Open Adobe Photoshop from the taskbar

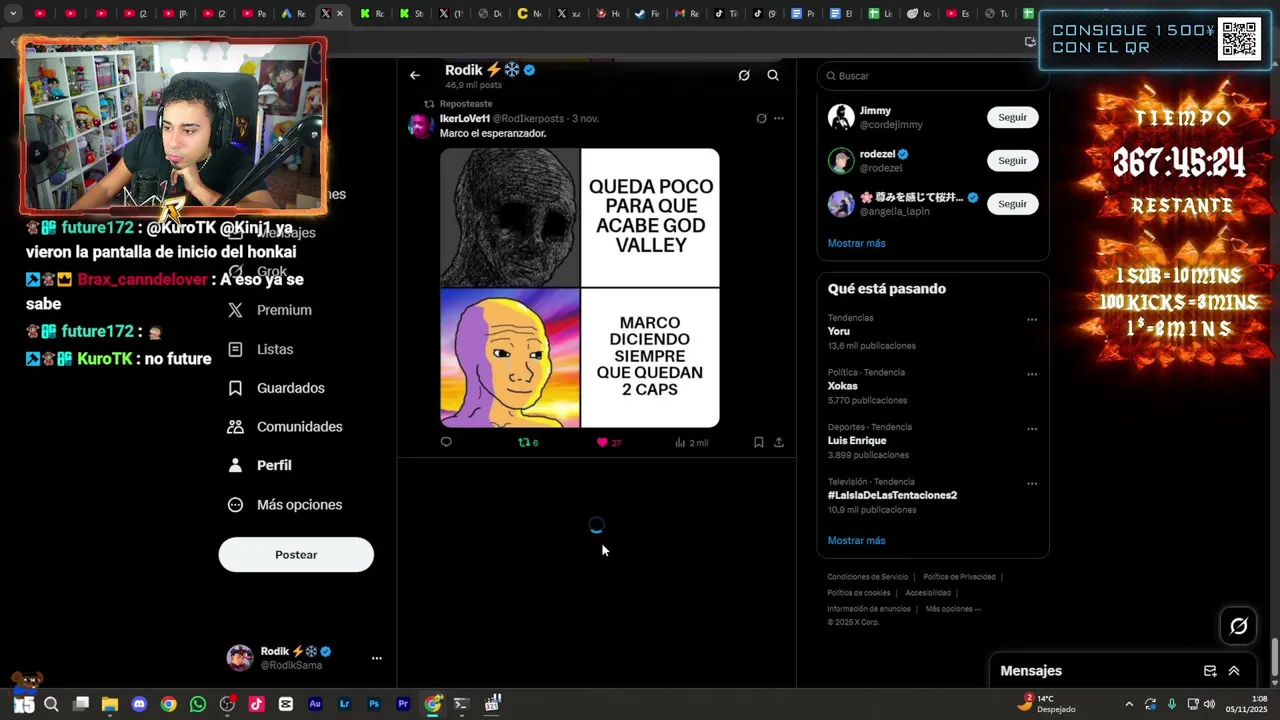point(374,704)
